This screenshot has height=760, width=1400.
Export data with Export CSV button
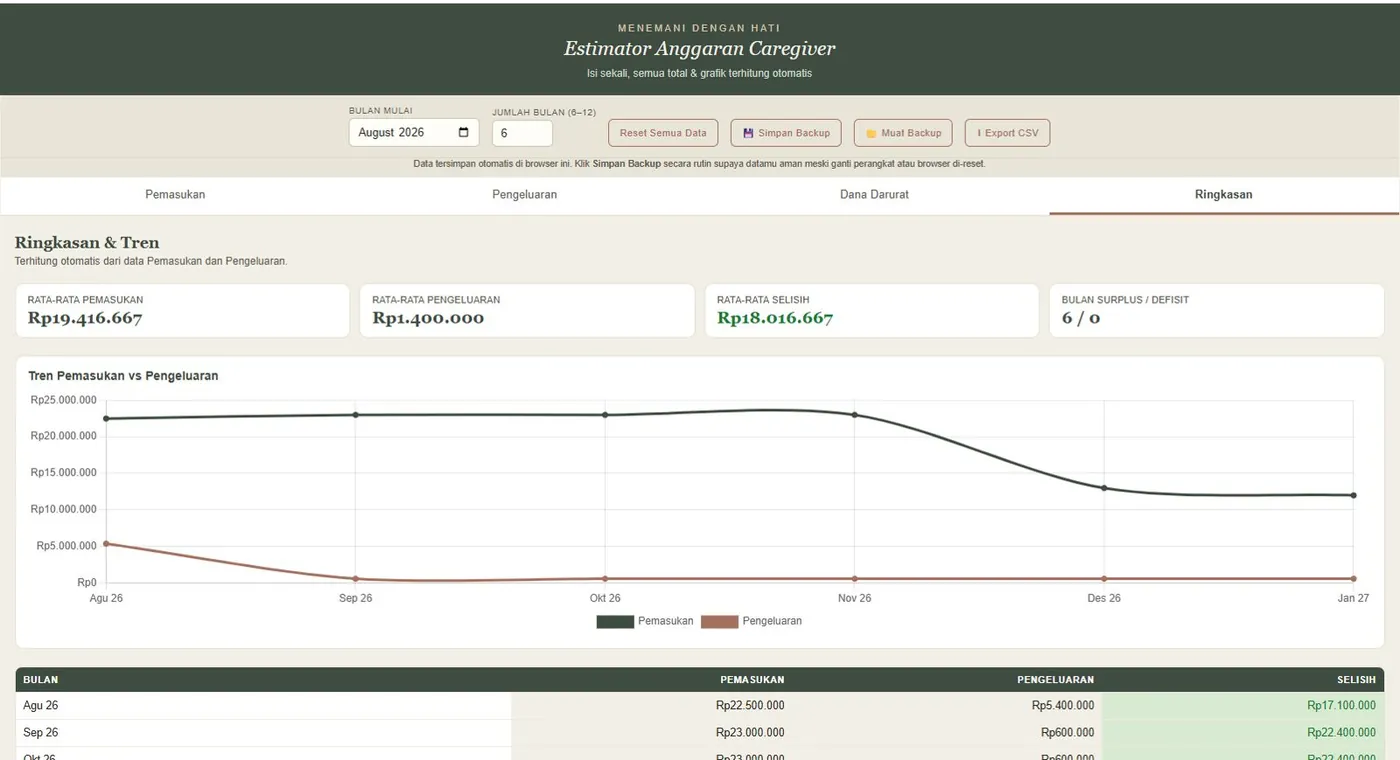[x=1007, y=133]
